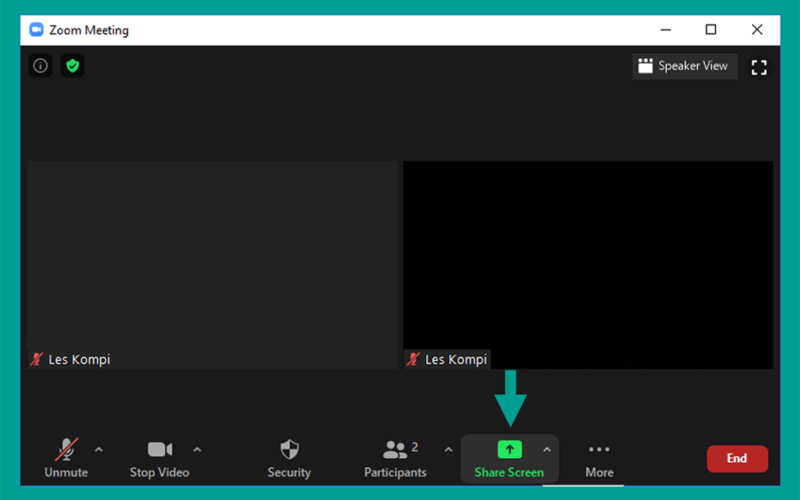Close the Zoom Meeting window

[x=757, y=30]
